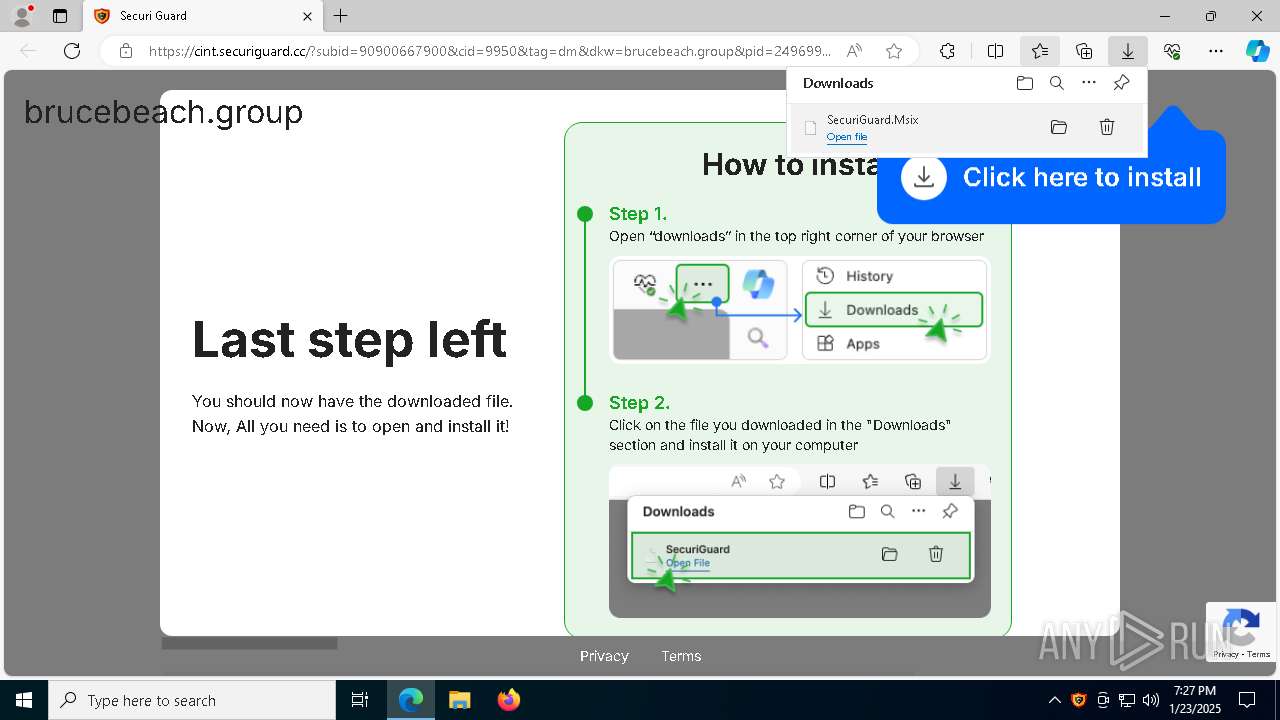The image size is (1280, 720).
Task: Search downloads with magnifier icon
Action: (x=1057, y=83)
